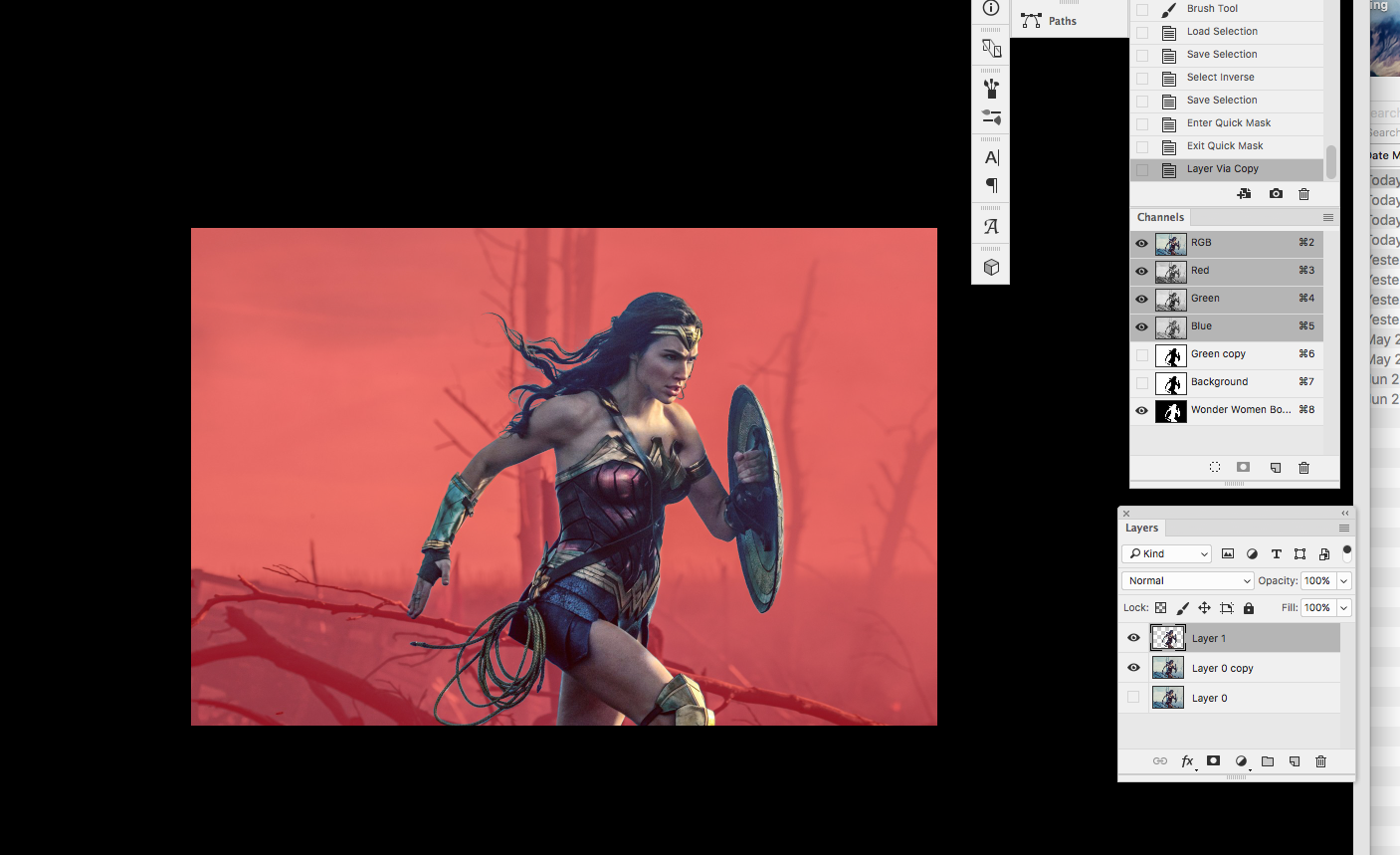Show the Green copy channel

tap(1141, 354)
